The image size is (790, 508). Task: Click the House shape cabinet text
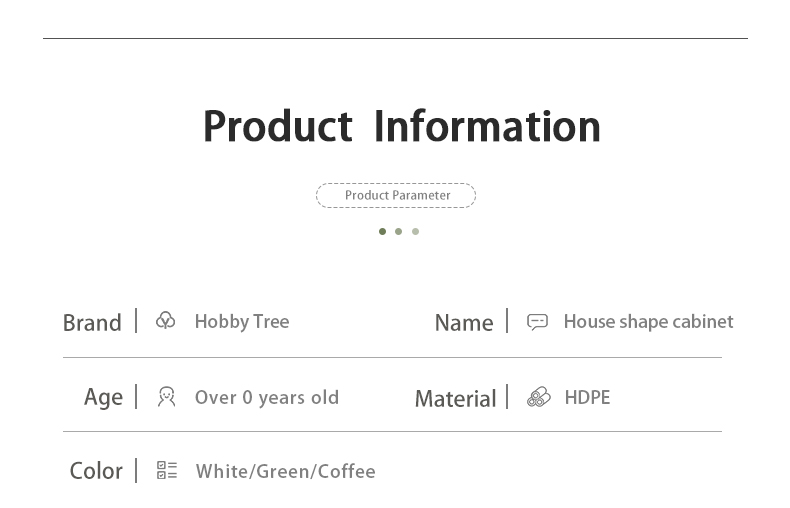pos(648,321)
